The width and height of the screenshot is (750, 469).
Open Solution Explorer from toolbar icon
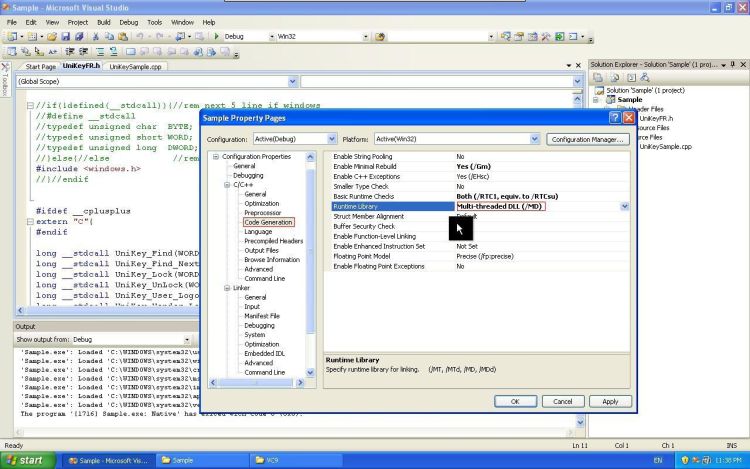tap(506, 36)
